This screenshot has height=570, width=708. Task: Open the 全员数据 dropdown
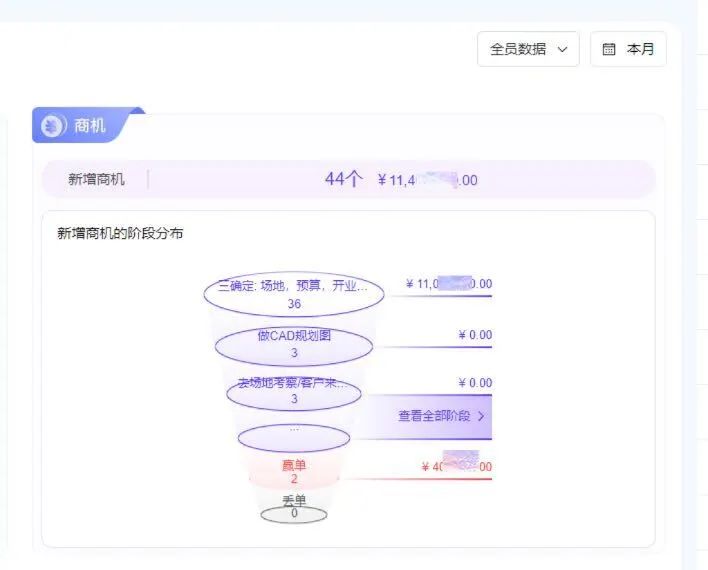point(528,49)
